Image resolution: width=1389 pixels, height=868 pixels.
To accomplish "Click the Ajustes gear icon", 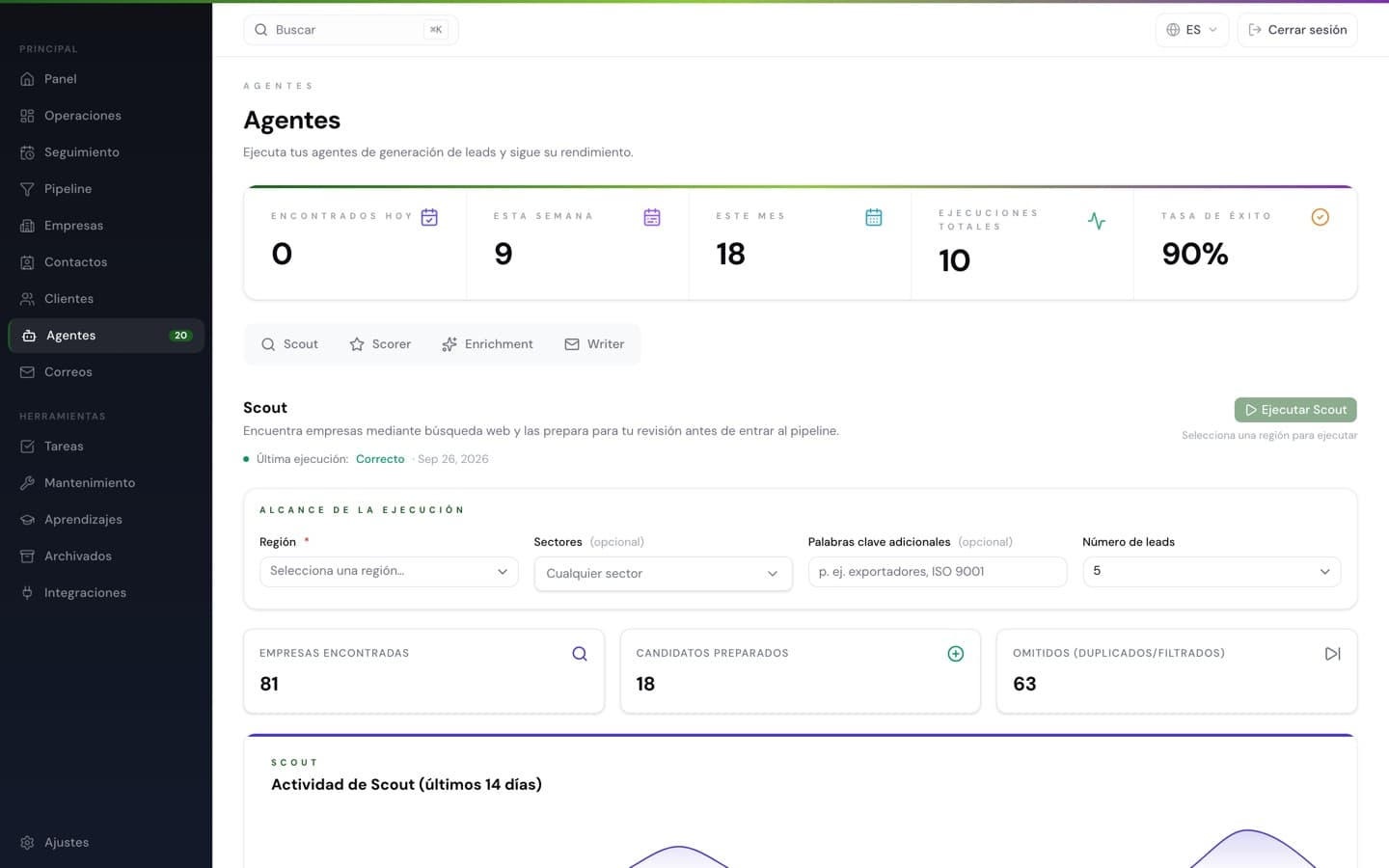I will coord(27,843).
